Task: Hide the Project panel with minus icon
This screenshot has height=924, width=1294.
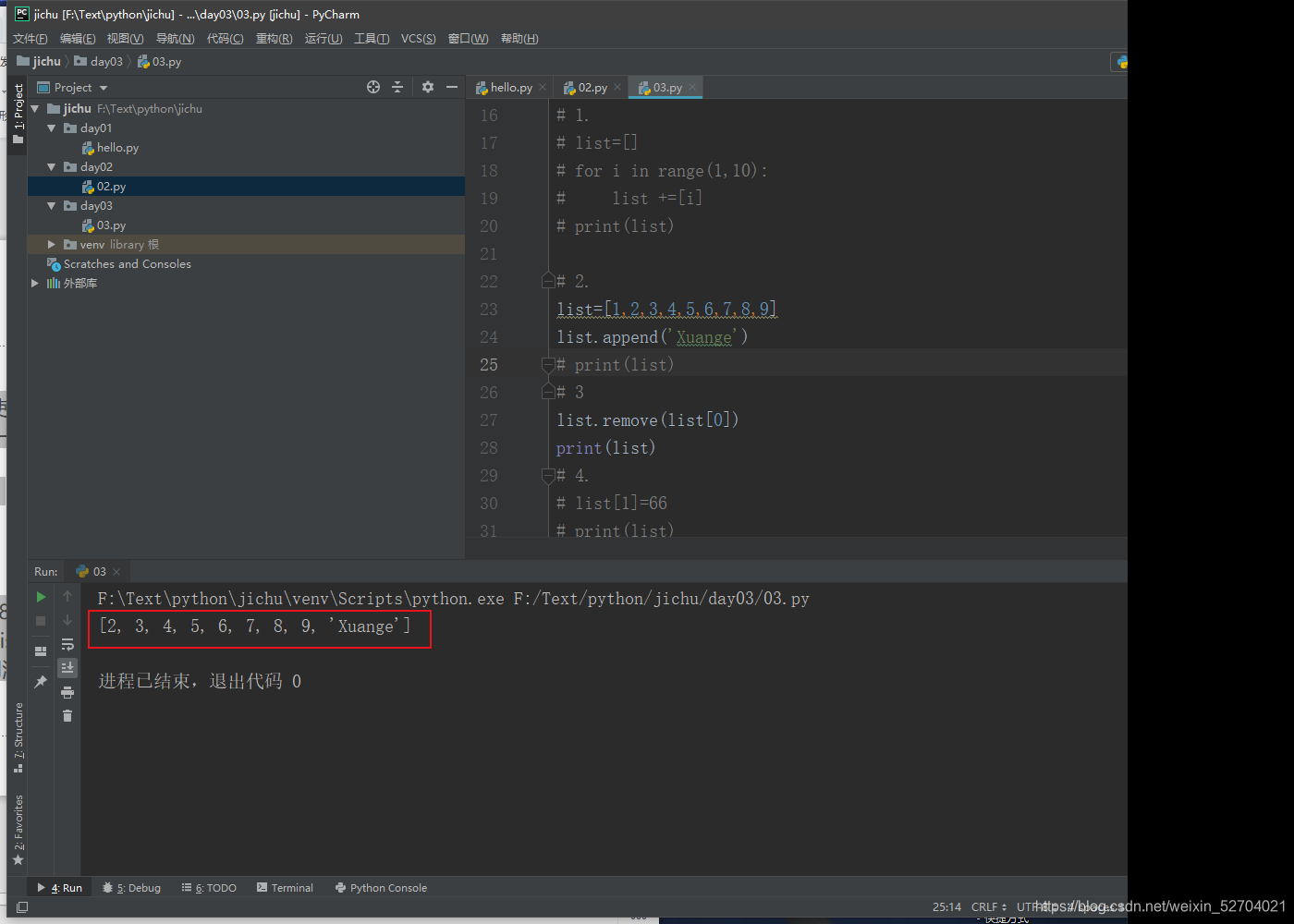Action: coord(452,87)
